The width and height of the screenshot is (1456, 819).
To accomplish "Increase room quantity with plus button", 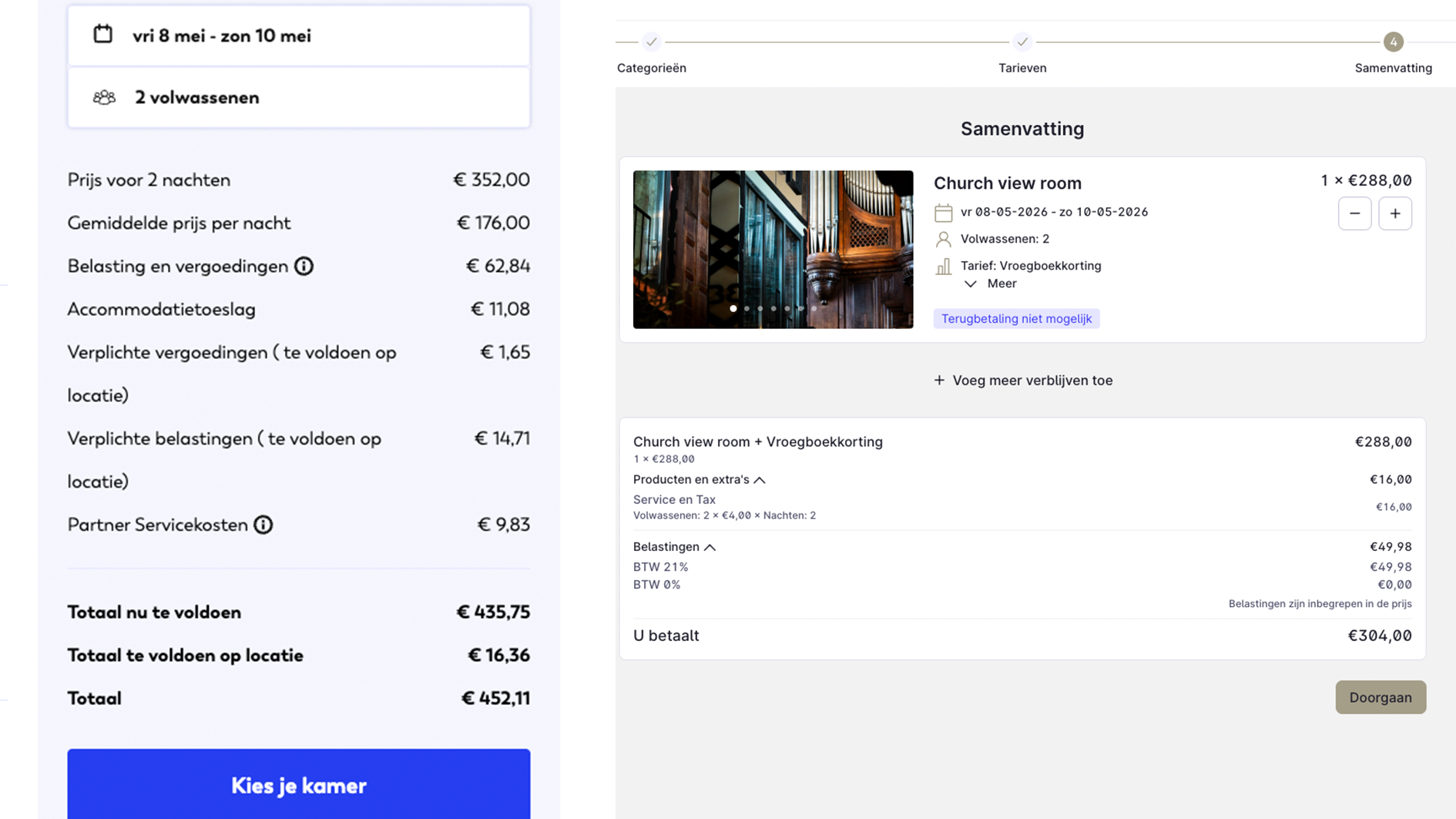I will 1394,213.
